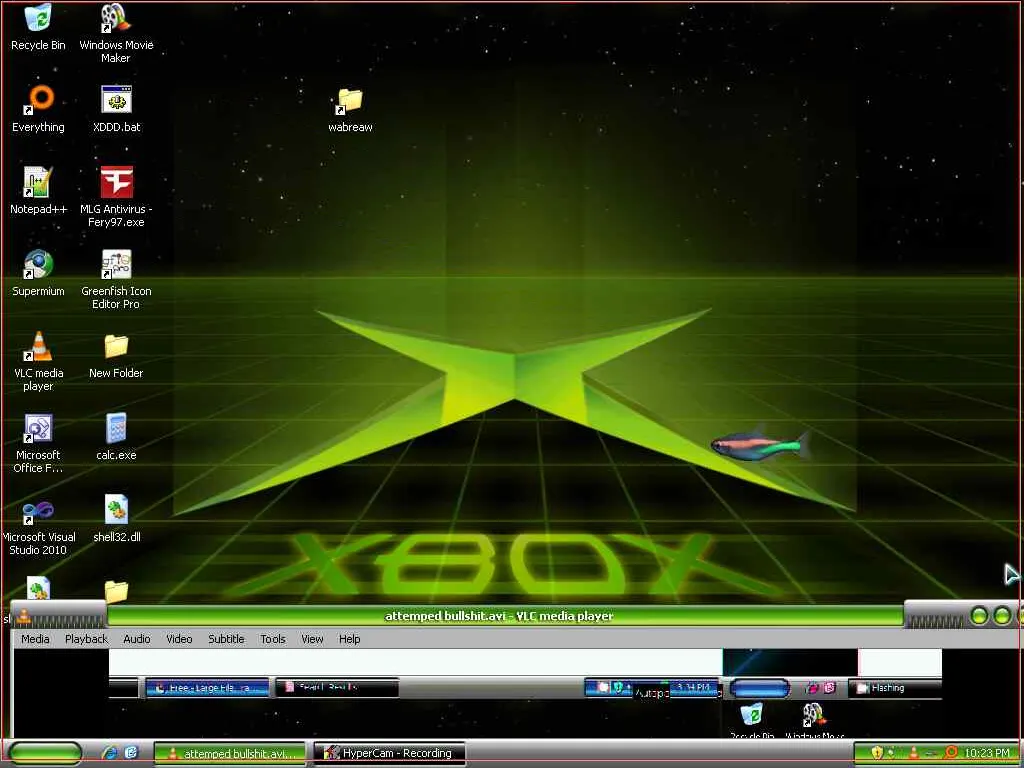Click the orange Everything icon in system tray
Viewport: 1024px width, 768px height.
[952, 753]
